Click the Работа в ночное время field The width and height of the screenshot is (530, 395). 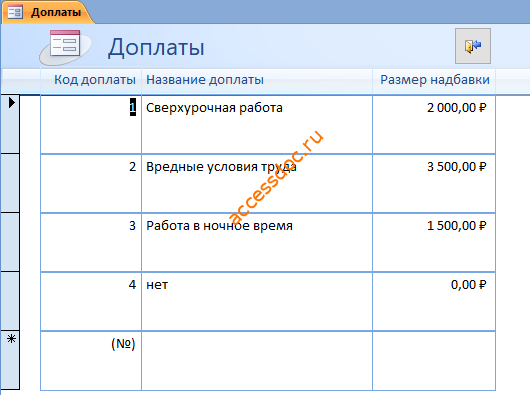tap(257, 242)
